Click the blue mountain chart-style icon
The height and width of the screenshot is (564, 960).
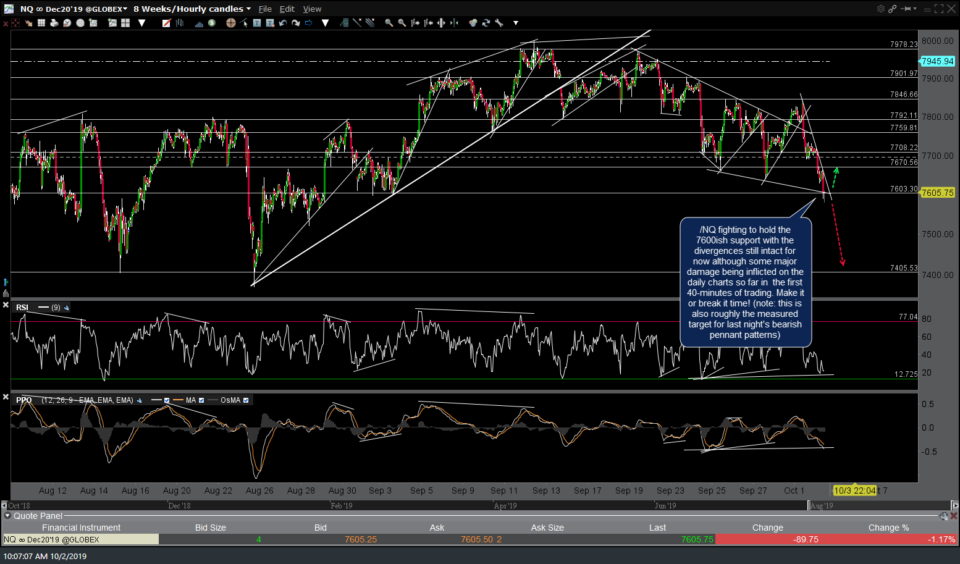point(199,23)
